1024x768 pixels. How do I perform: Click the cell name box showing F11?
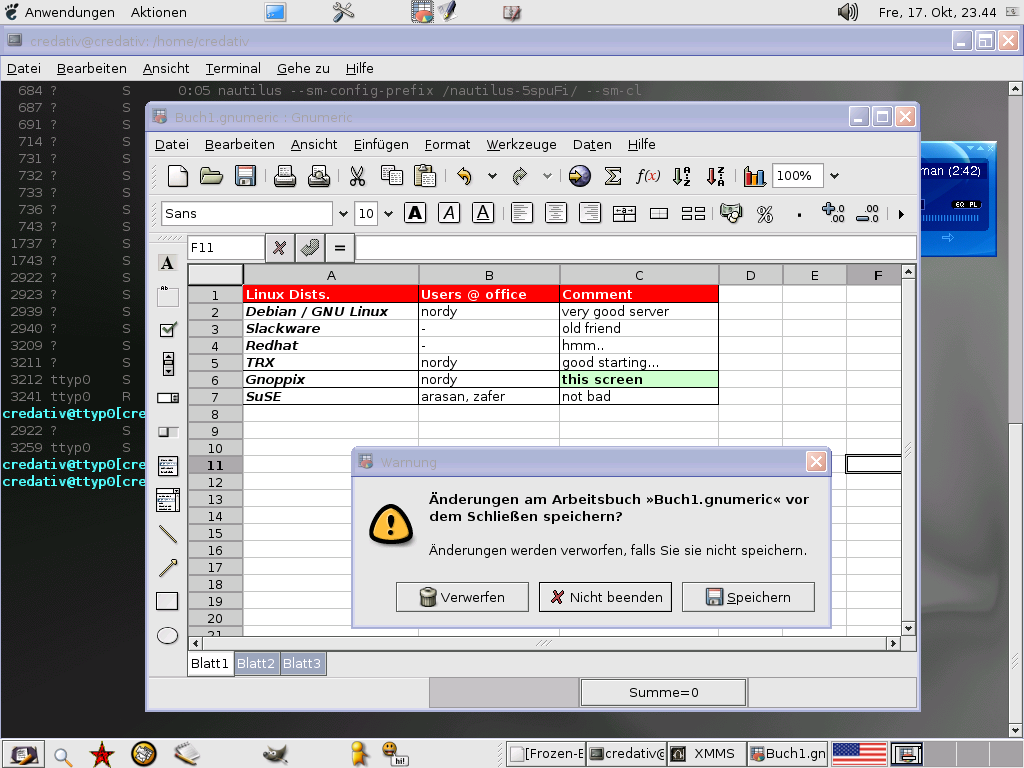click(225, 247)
